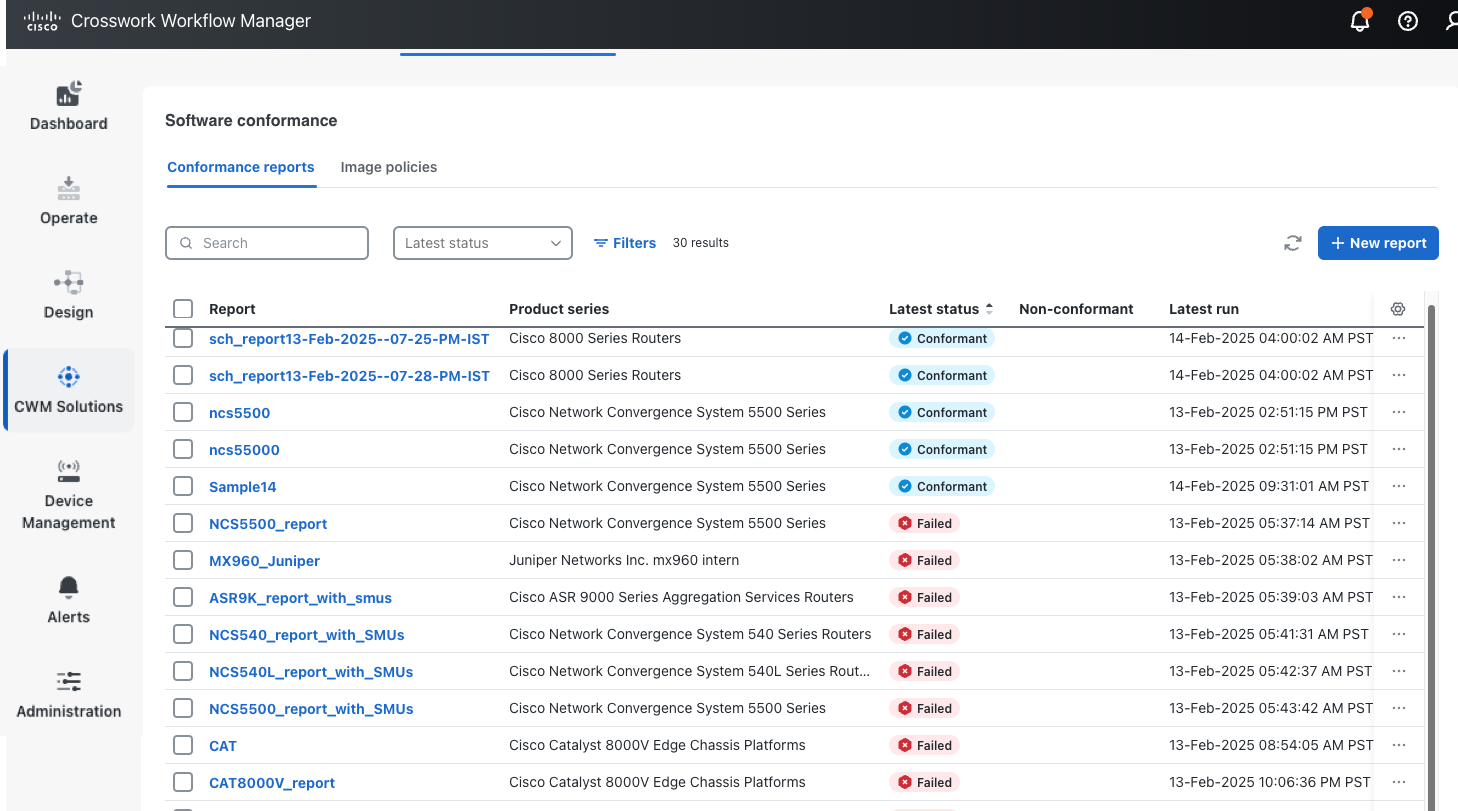Open the sch_report13-Feb-2025--07-25-PM-IST report link

coord(349,339)
